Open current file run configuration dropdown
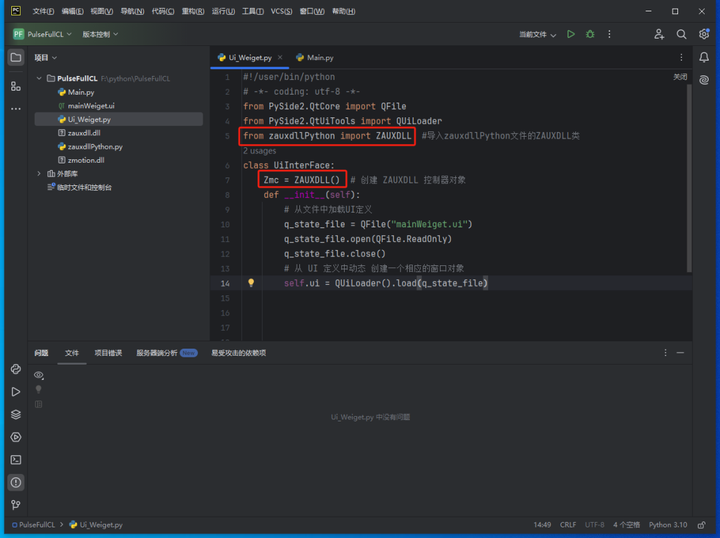This screenshot has width=720, height=538. (537, 34)
